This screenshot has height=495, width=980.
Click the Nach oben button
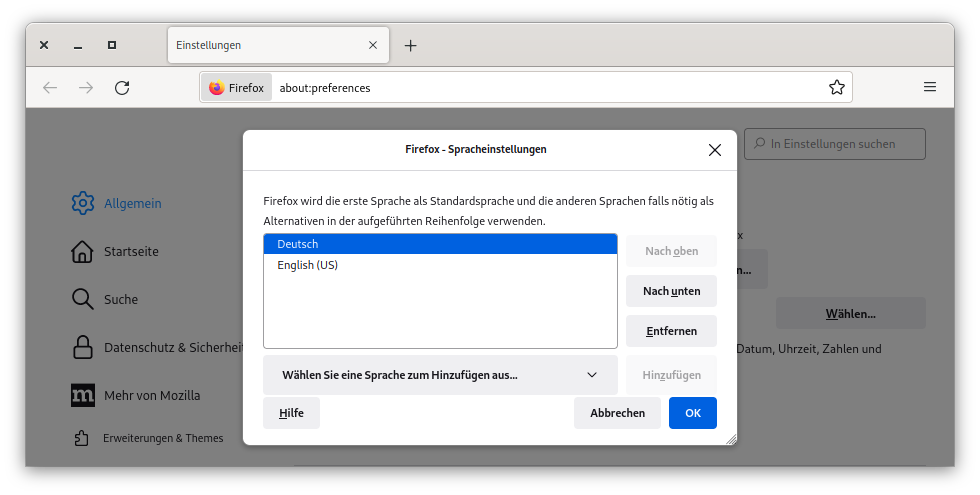pos(671,251)
